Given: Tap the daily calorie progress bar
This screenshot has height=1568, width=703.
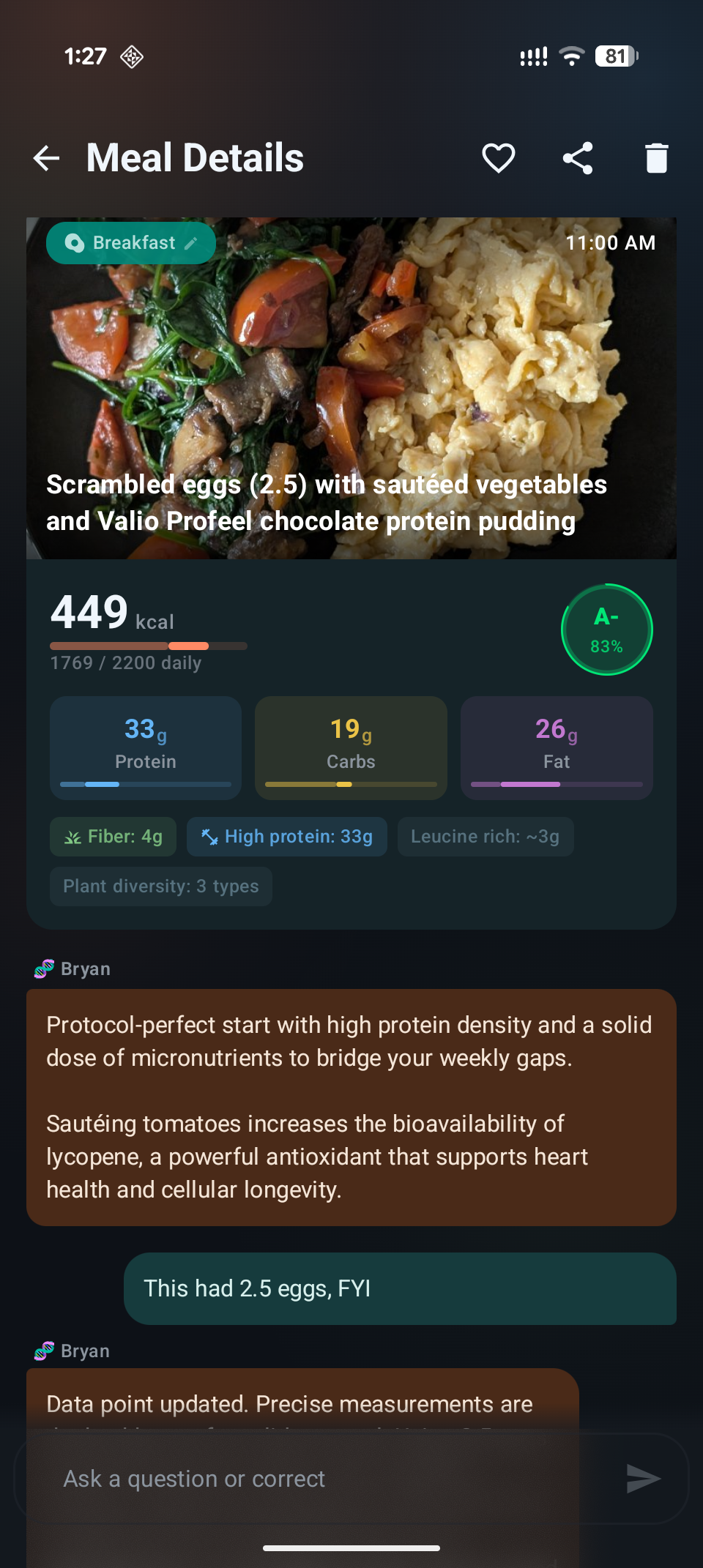Looking at the screenshot, I should pos(147,646).
